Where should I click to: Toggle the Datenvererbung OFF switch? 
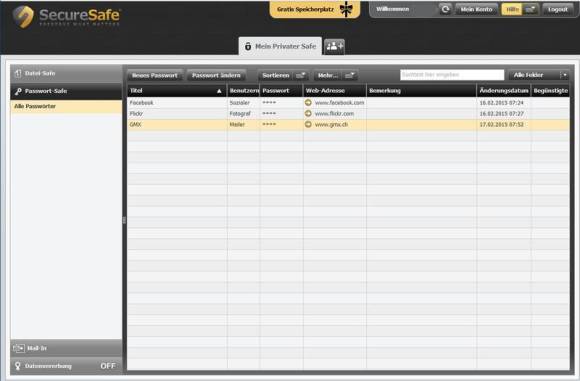[x=108, y=366]
